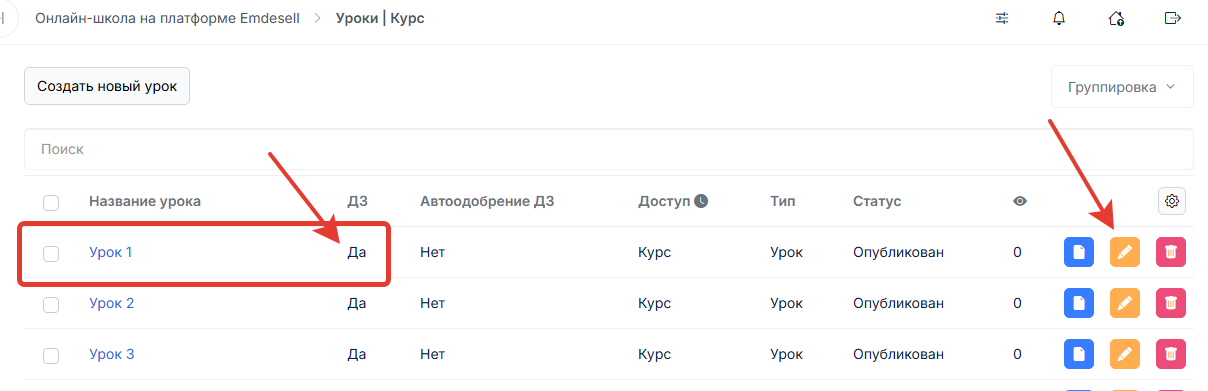Toggle the select-all checkbox in table header
This screenshot has height=391, width=1208.
pyautogui.click(x=51, y=202)
